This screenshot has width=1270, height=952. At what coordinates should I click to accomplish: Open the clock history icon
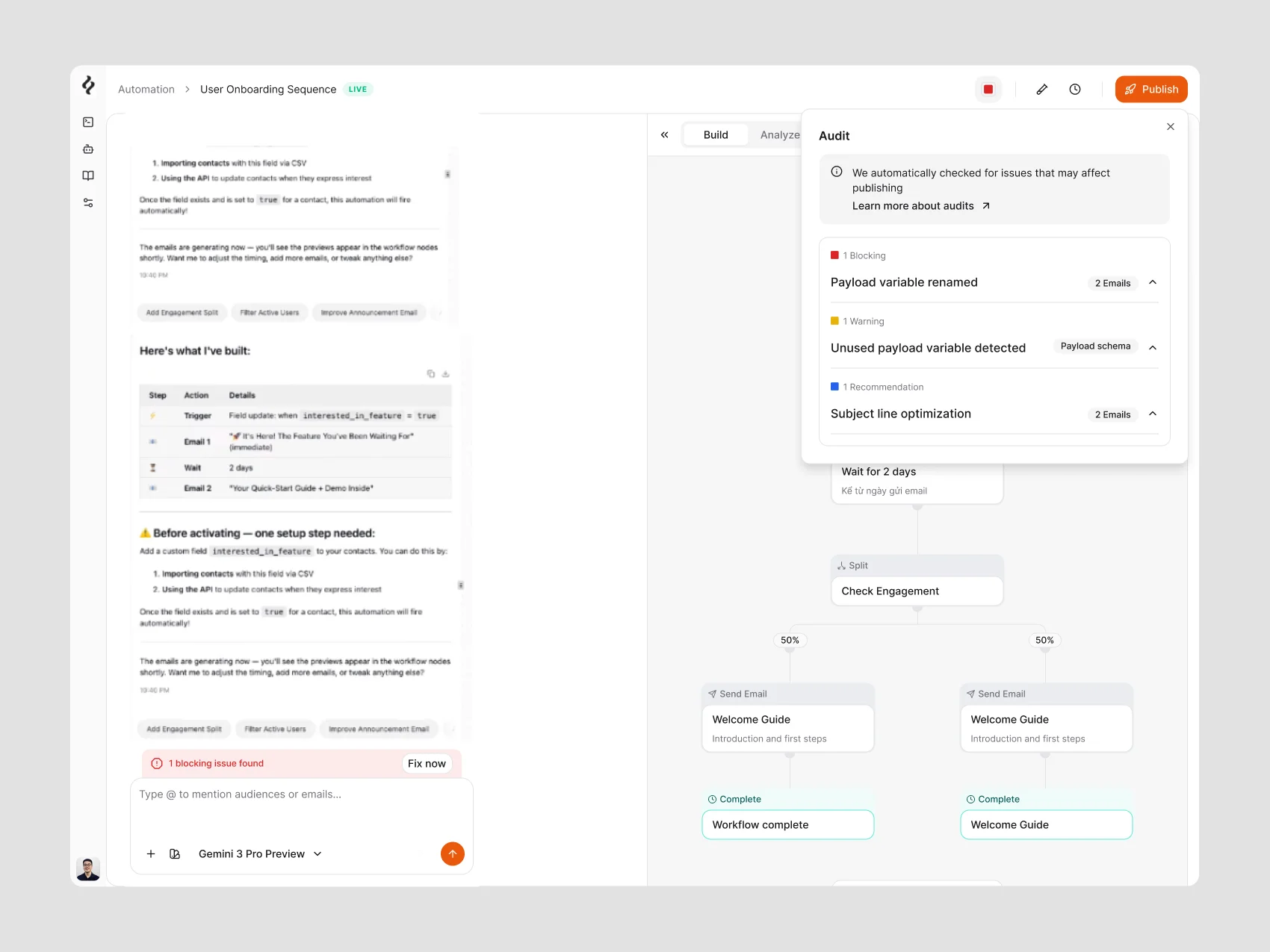click(1075, 89)
